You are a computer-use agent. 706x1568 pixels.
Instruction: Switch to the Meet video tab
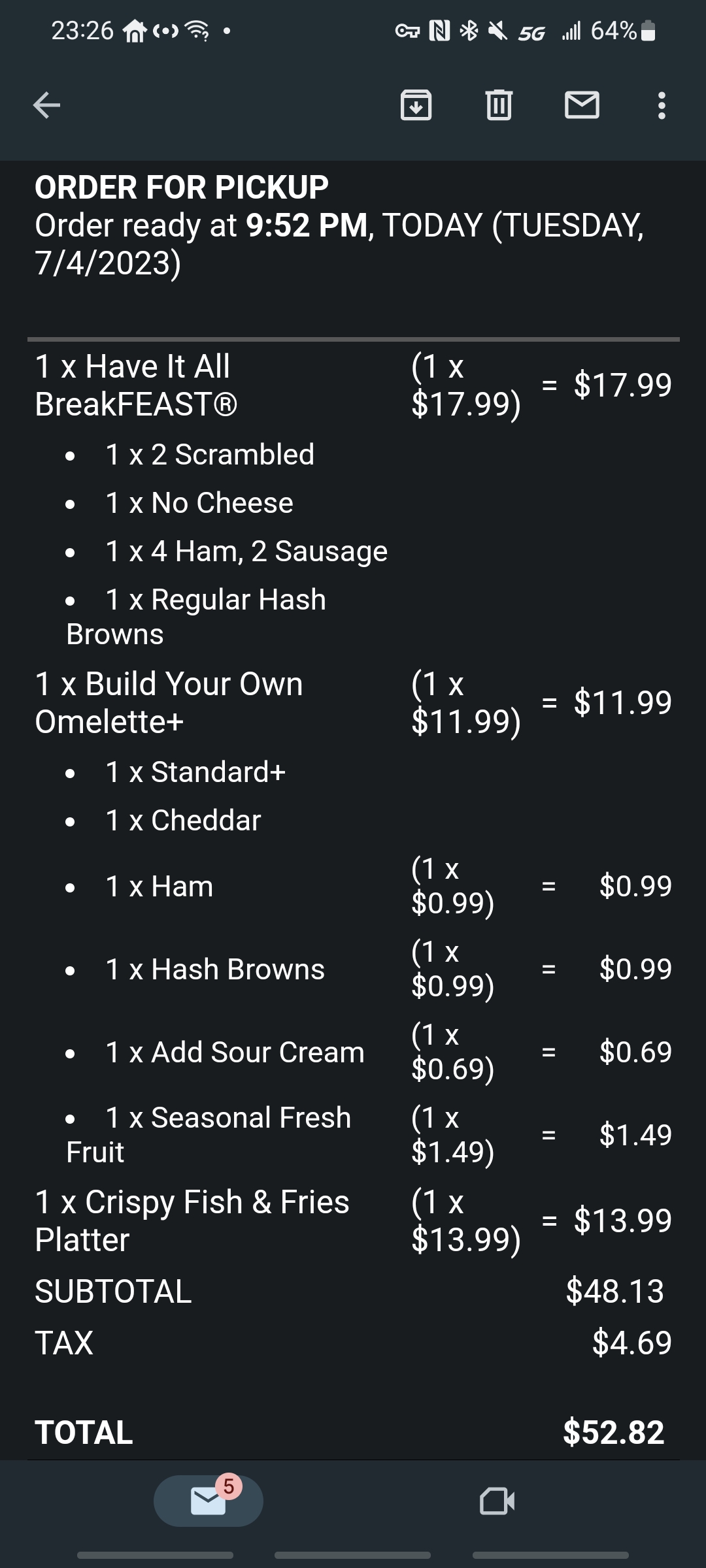click(497, 1501)
